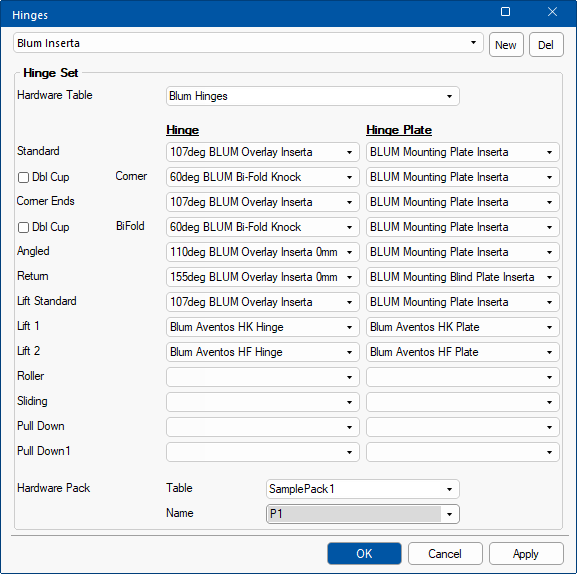
Task: Cancel the Hinges dialog
Action: (x=445, y=553)
